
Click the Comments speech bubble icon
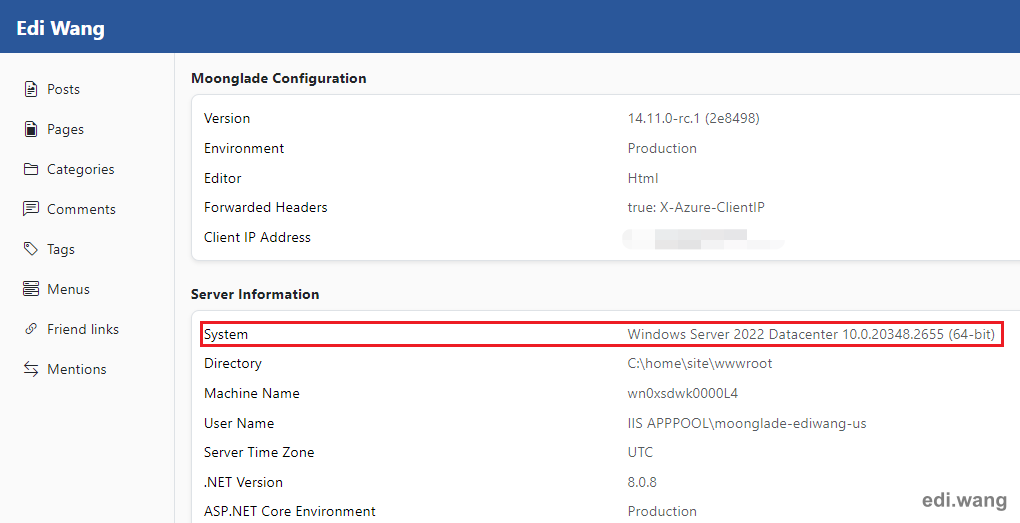click(31, 209)
